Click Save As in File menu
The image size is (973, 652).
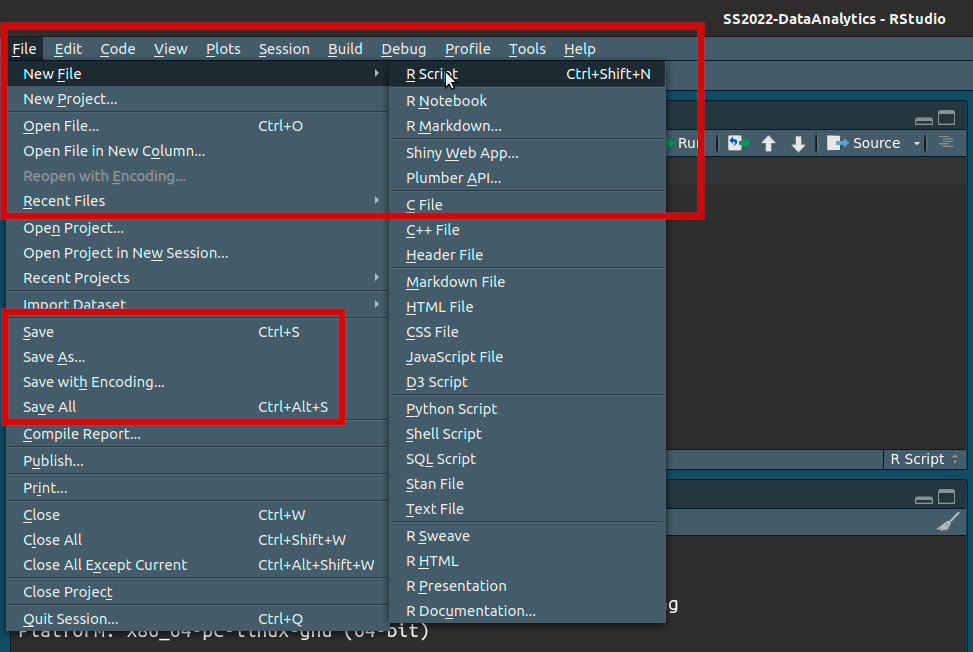pyautogui.click(x=54, y=357)
